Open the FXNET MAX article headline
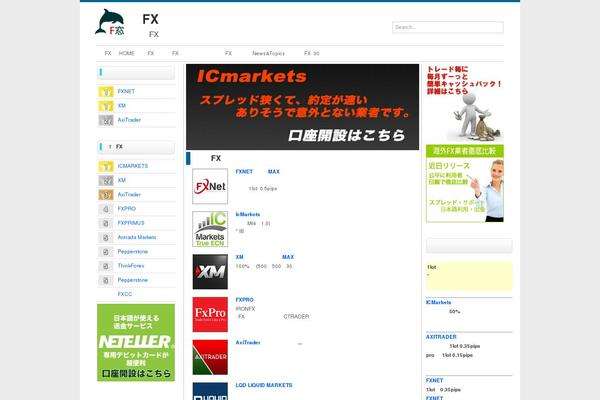The width and height of the screenshot is (600, 400). (x=257, y=171)
